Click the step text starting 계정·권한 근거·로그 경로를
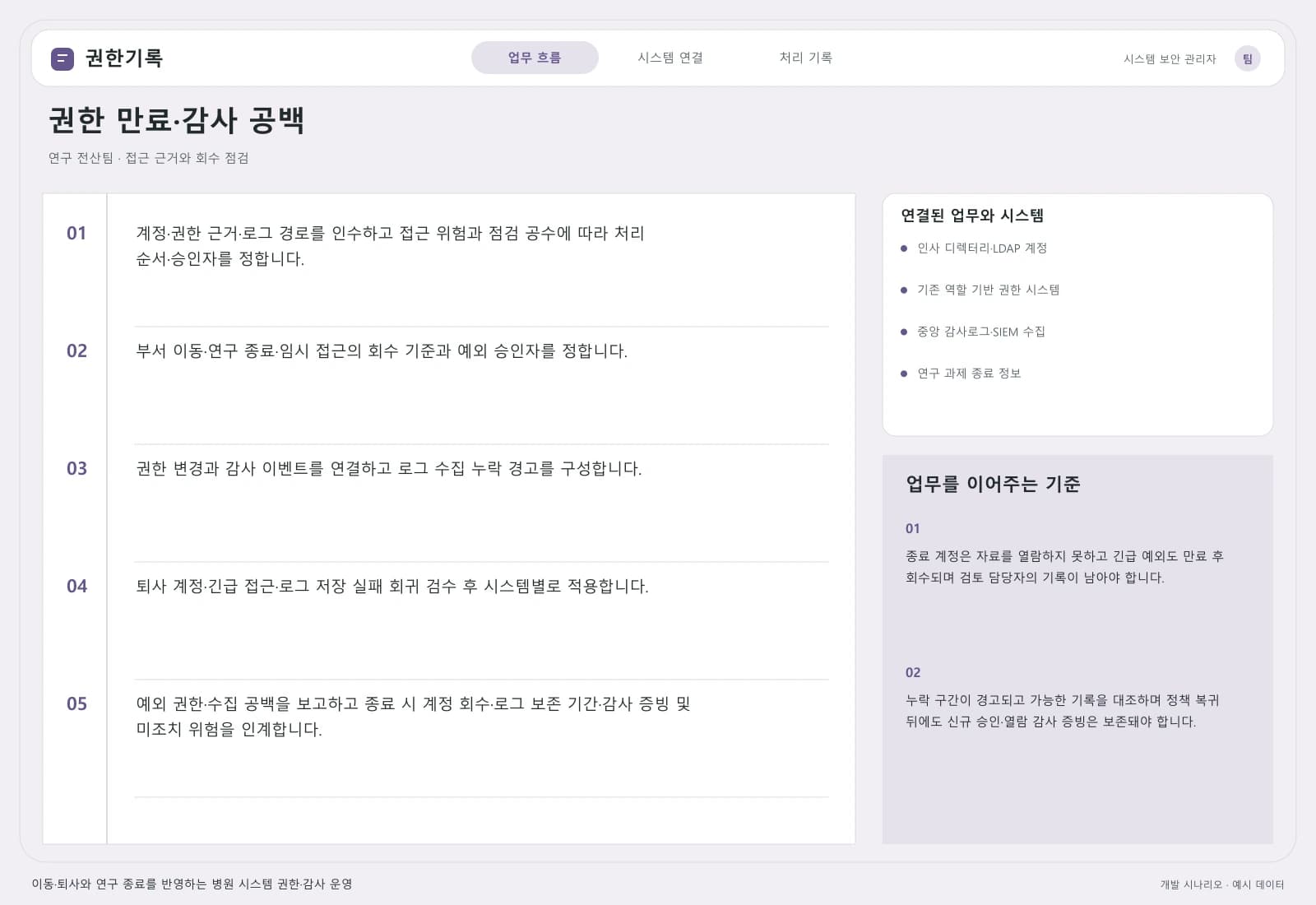This screenshot has width=1316, height=905. click(x=391, y=246)
